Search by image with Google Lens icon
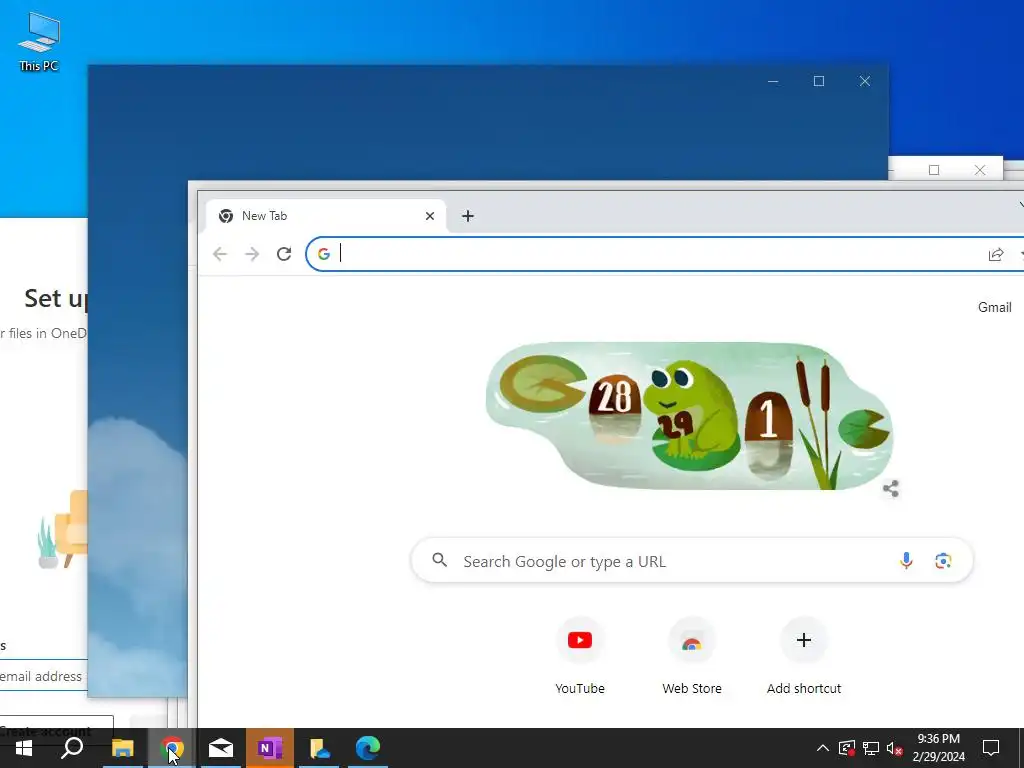The image size is (1024, 768). [943, 561]
